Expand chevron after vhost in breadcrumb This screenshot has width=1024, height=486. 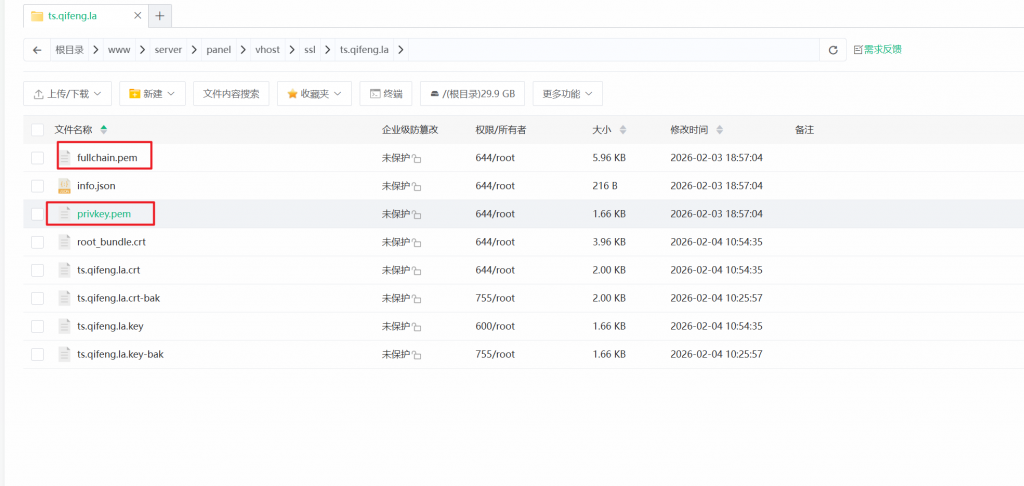pos(292,50)
